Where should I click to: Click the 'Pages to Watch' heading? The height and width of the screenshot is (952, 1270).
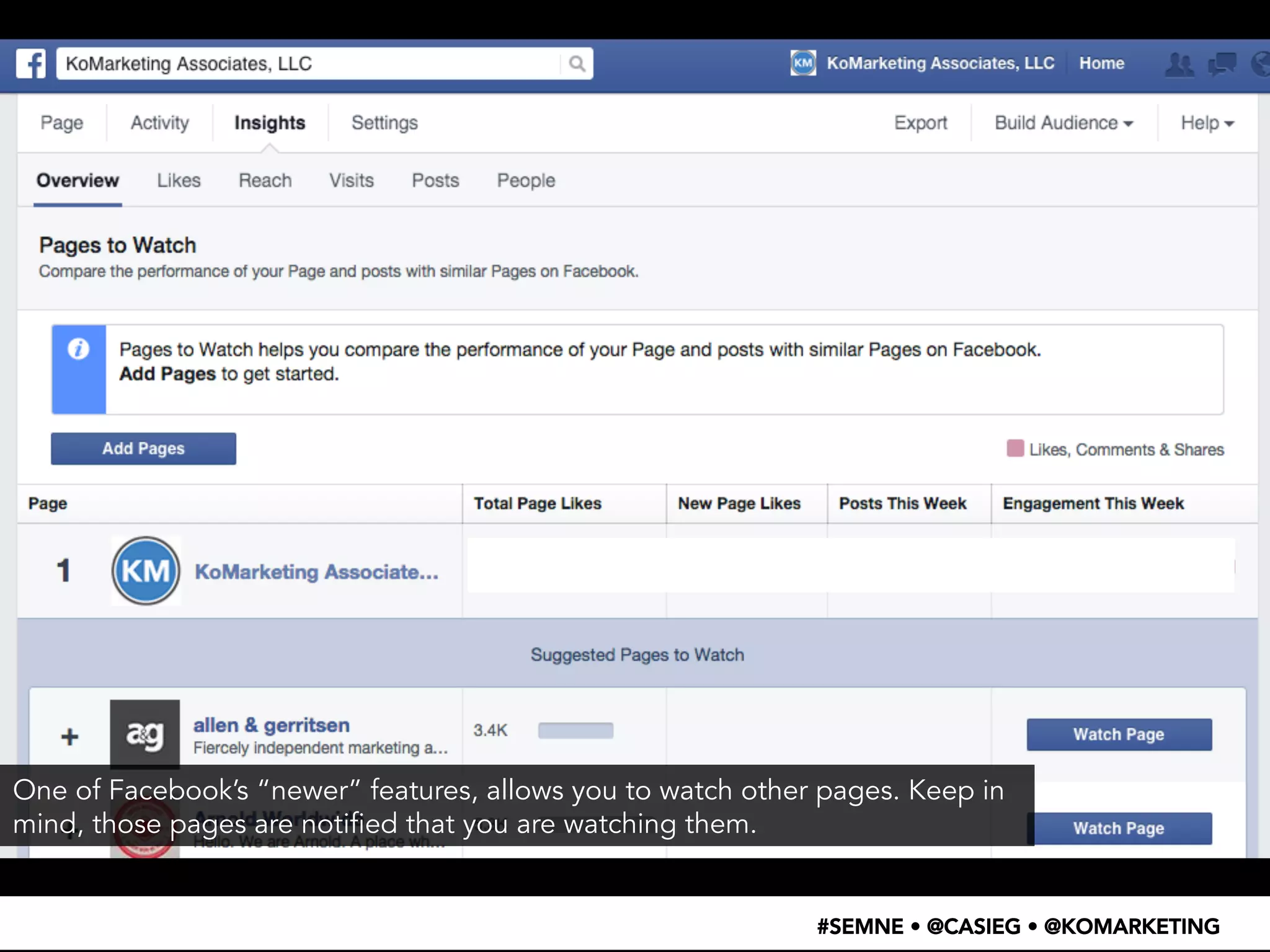click(x=117, y=245)
